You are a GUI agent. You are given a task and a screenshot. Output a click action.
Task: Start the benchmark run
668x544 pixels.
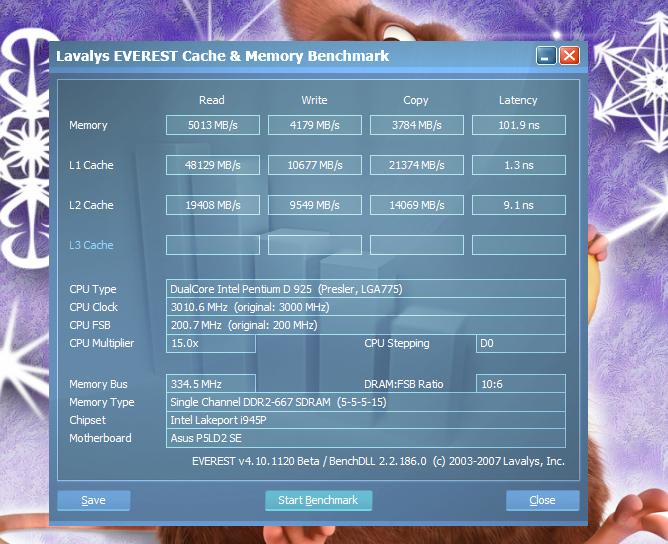[x=318, y=500]
